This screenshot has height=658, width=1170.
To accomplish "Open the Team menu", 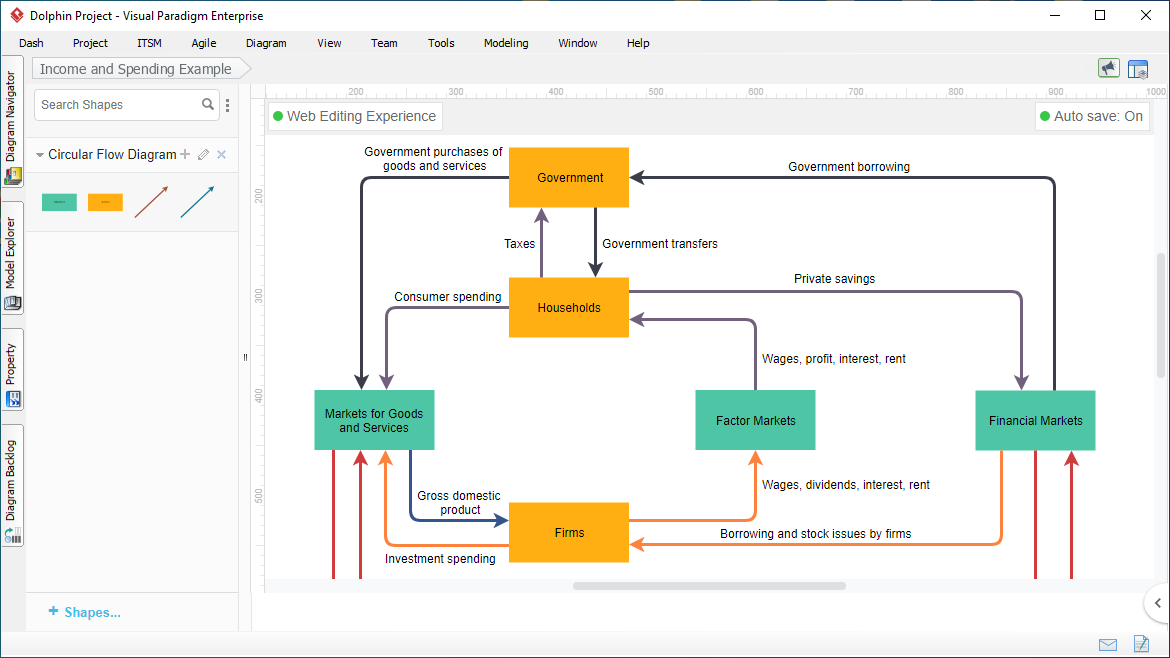I will point(384,43).
